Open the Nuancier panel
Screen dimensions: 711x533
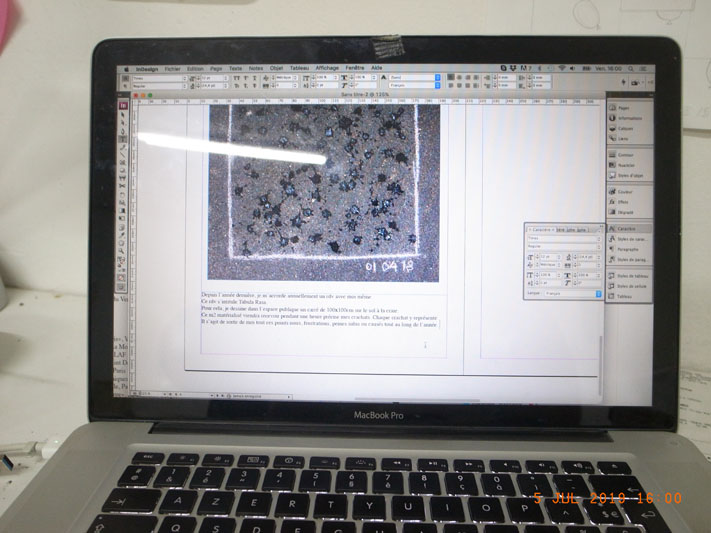point(629,165)
